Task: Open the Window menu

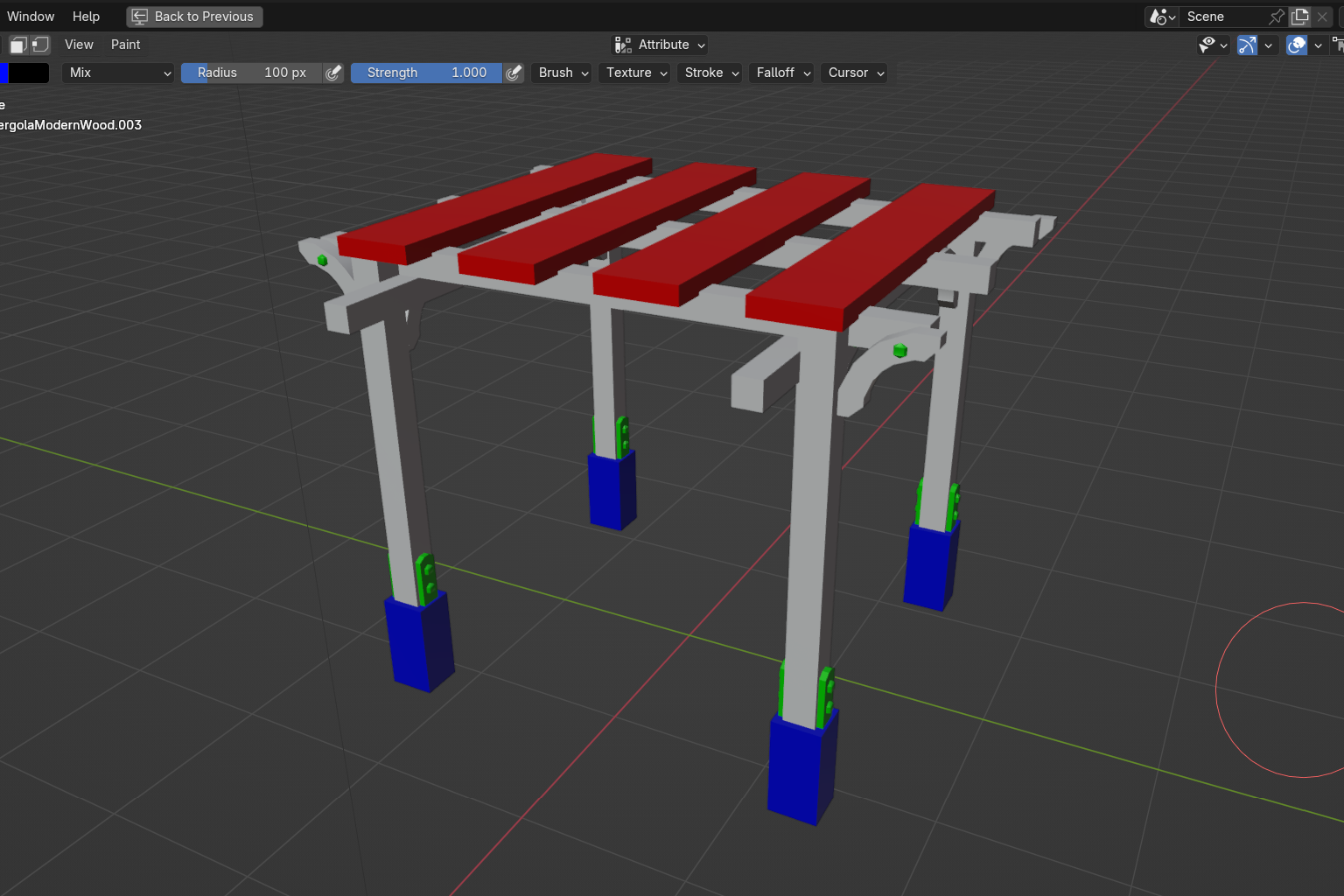Action: tap(31, 17)
